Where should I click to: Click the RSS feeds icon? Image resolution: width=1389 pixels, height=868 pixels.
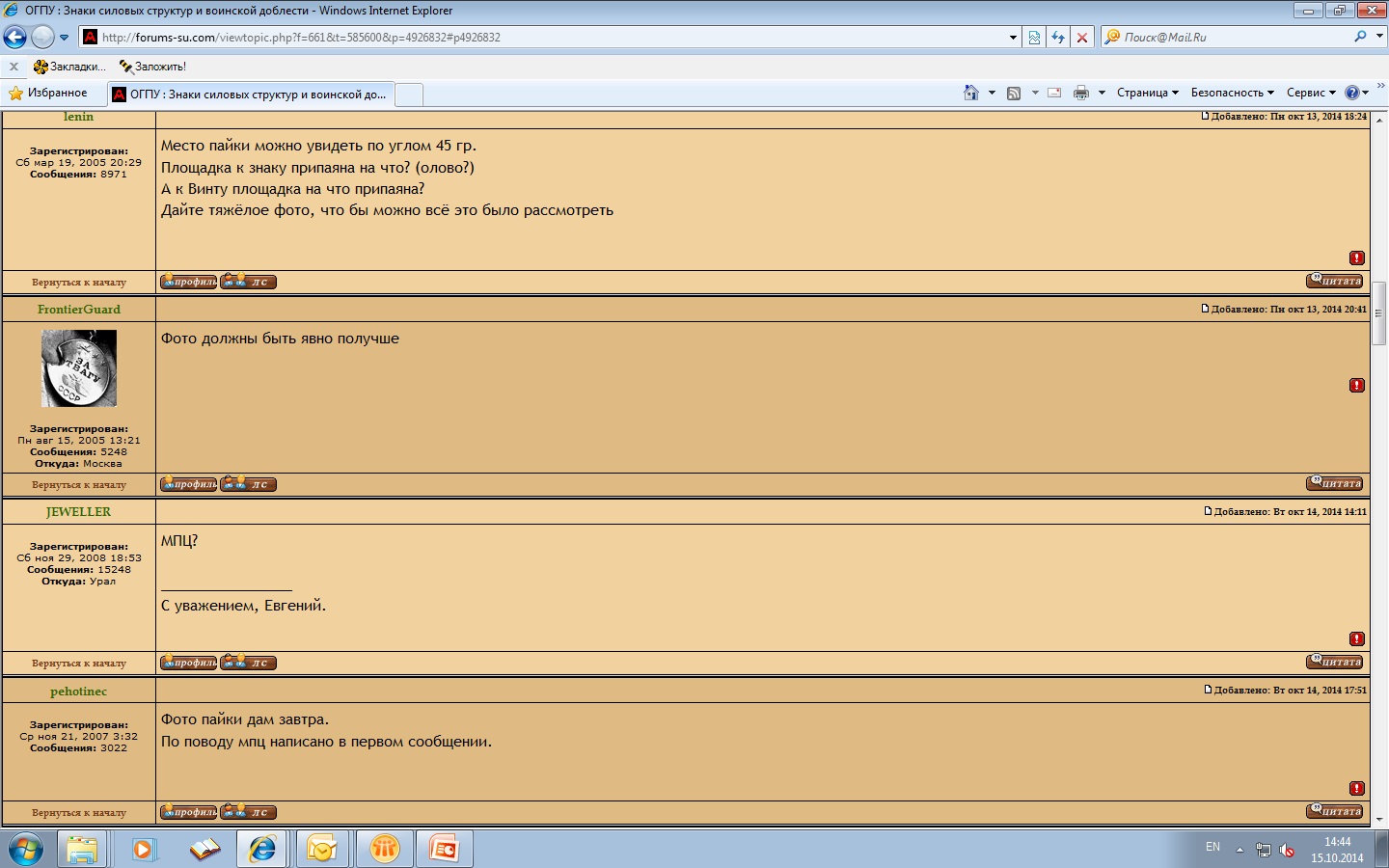[1014, 93]
